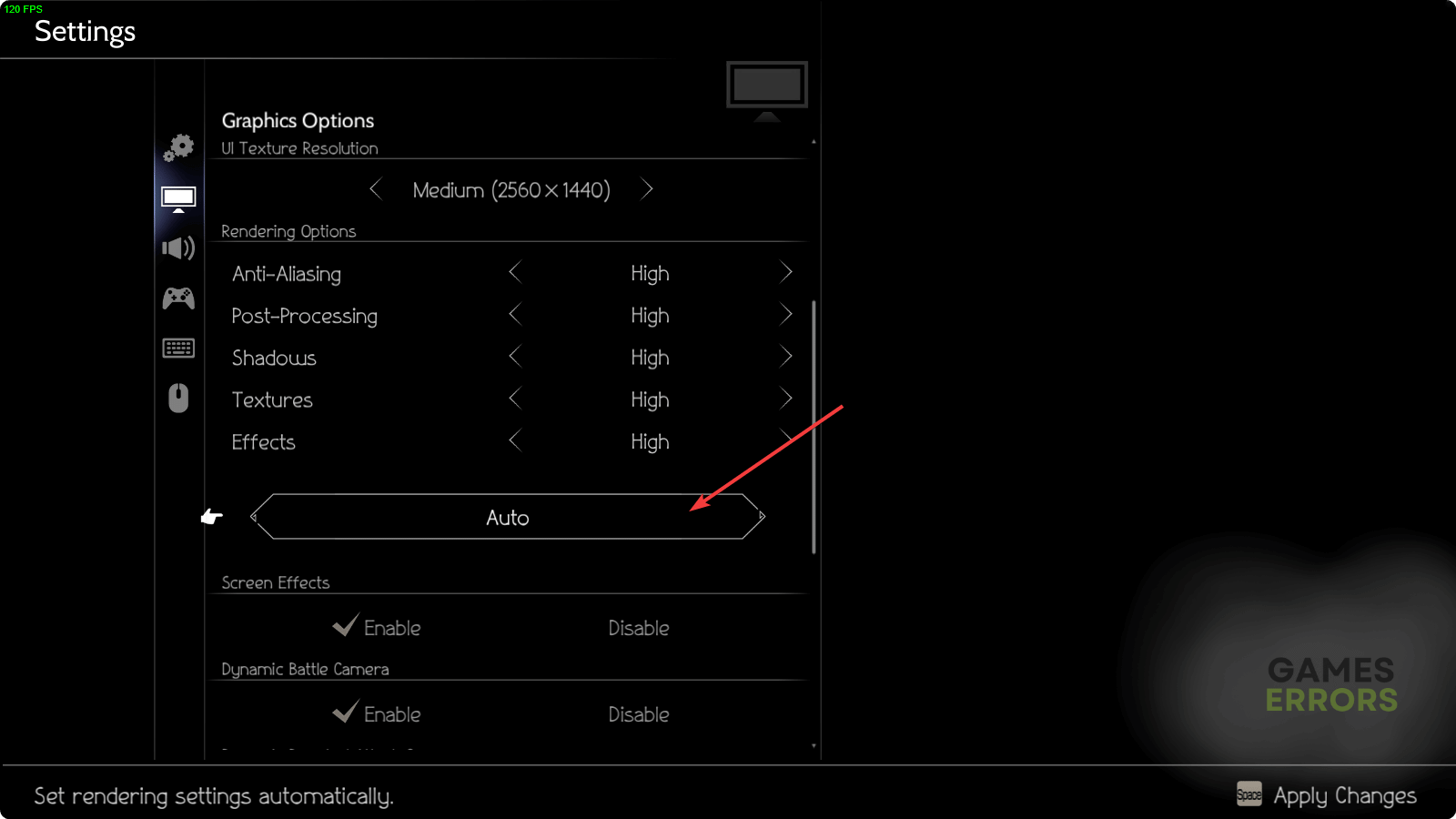1456x819 pixels.
Task: Increase Textures quality with right arrow
Action: (x=786, y=399)
